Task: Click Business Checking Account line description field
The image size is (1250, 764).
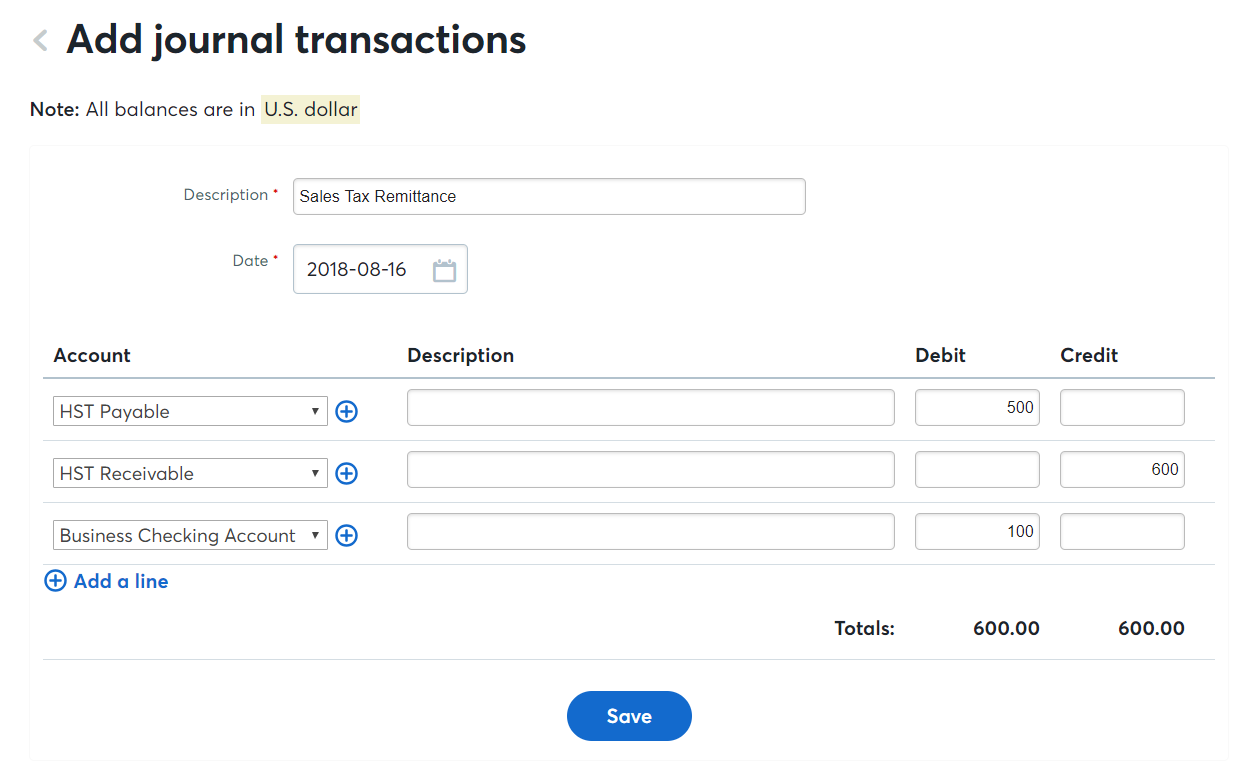Action: 651,531
